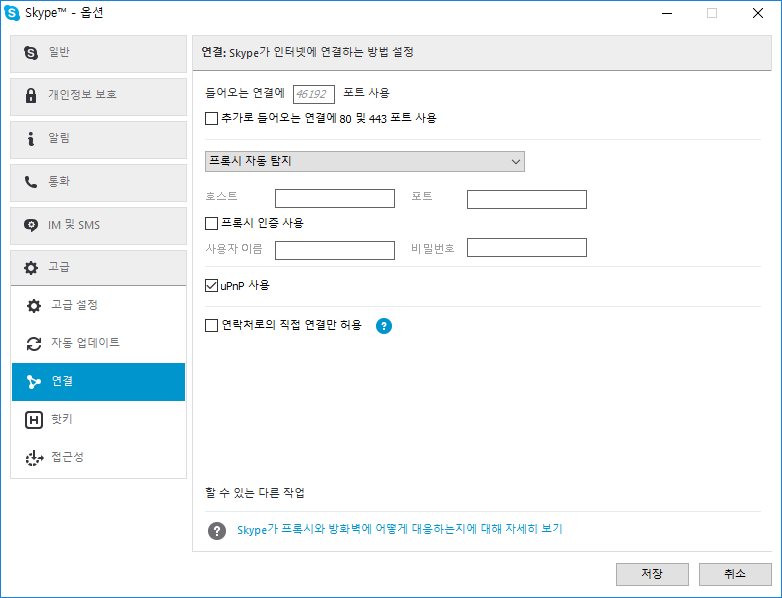Viewport: 782px width, 598px height.
Task: Click the Skype logo icon in title bar
Action: (x=12, y=13)
